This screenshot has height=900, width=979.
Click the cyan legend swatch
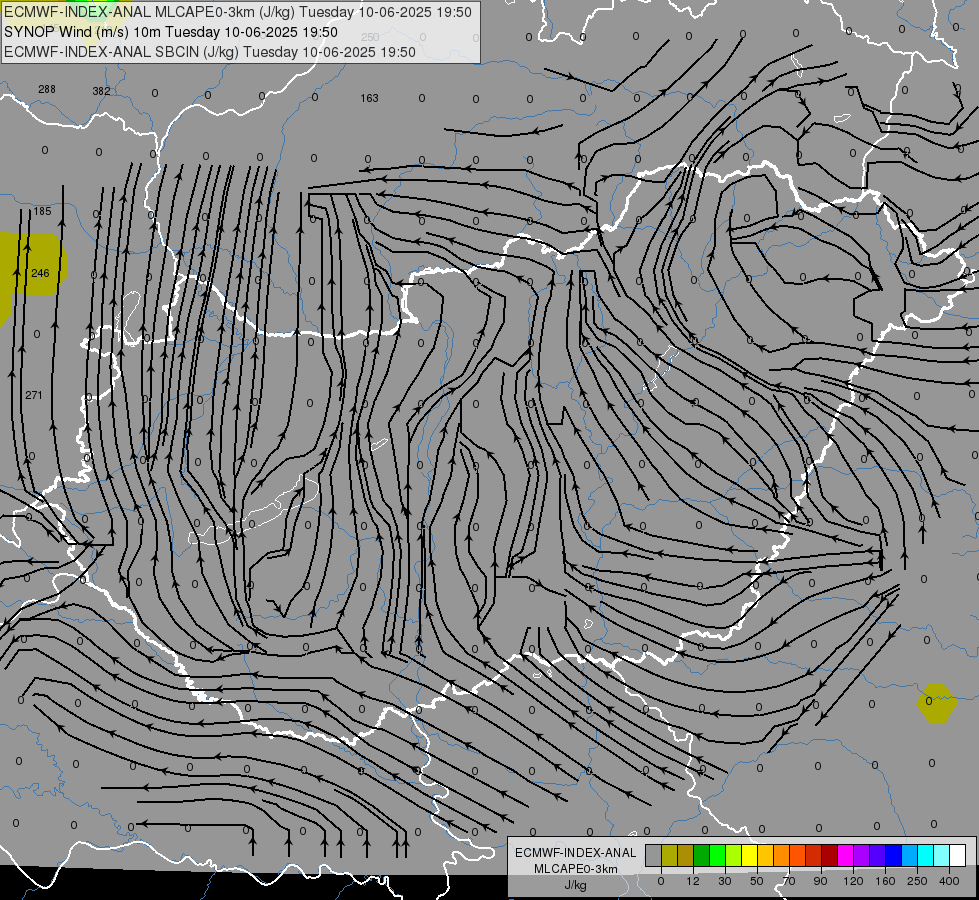click(x=926, y=855)
